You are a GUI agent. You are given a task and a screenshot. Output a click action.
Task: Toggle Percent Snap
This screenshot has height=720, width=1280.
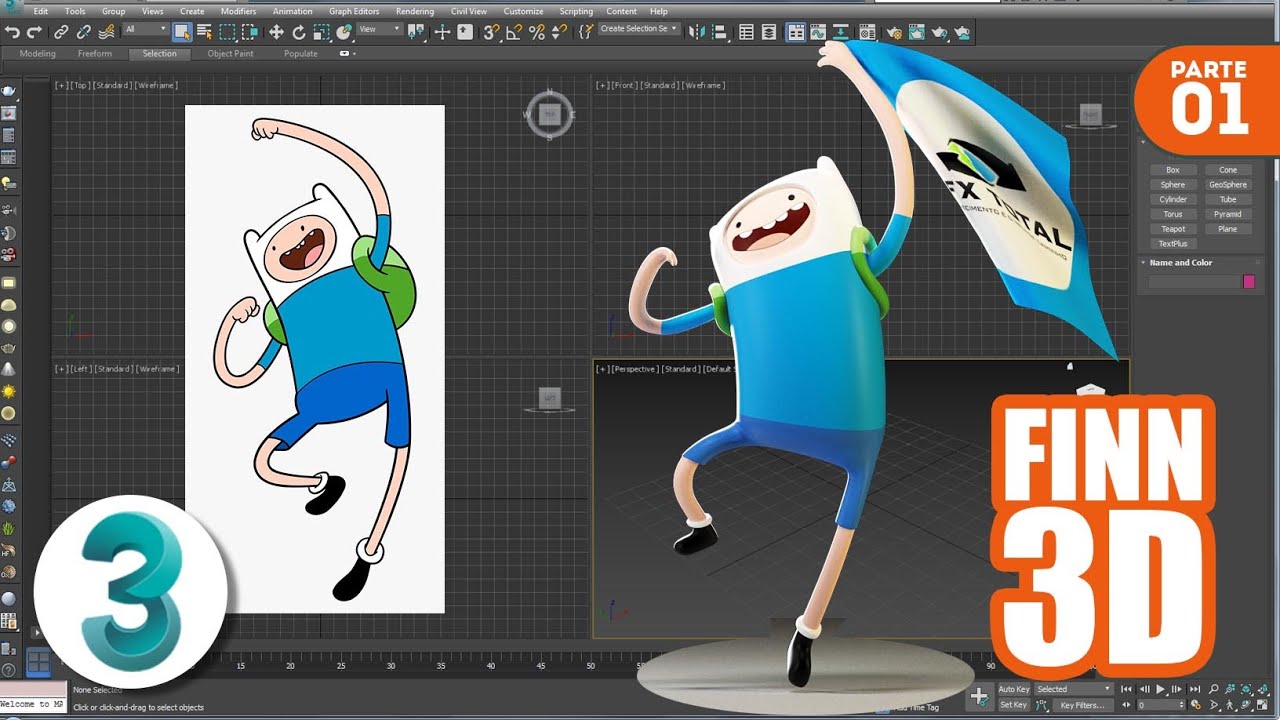pos(537,32)
